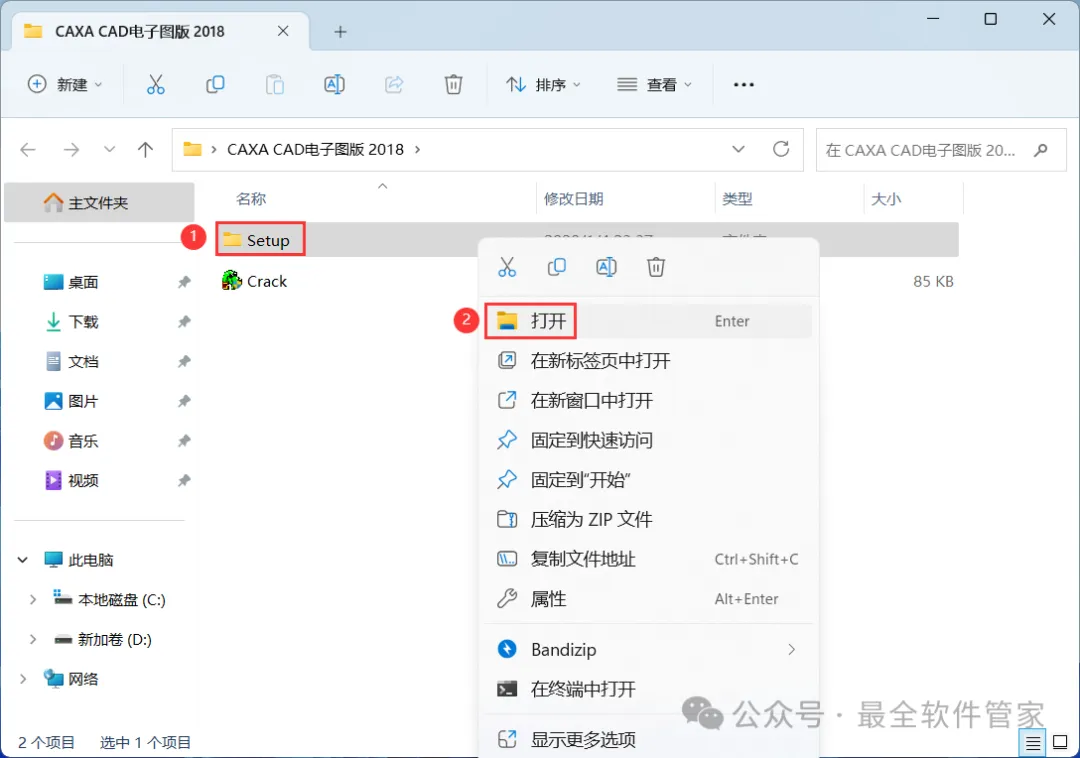Click breadcrumb chevron after CAXA CAD电子图版 2018
The image size is (1080, 758).
[x=417, y=149]
